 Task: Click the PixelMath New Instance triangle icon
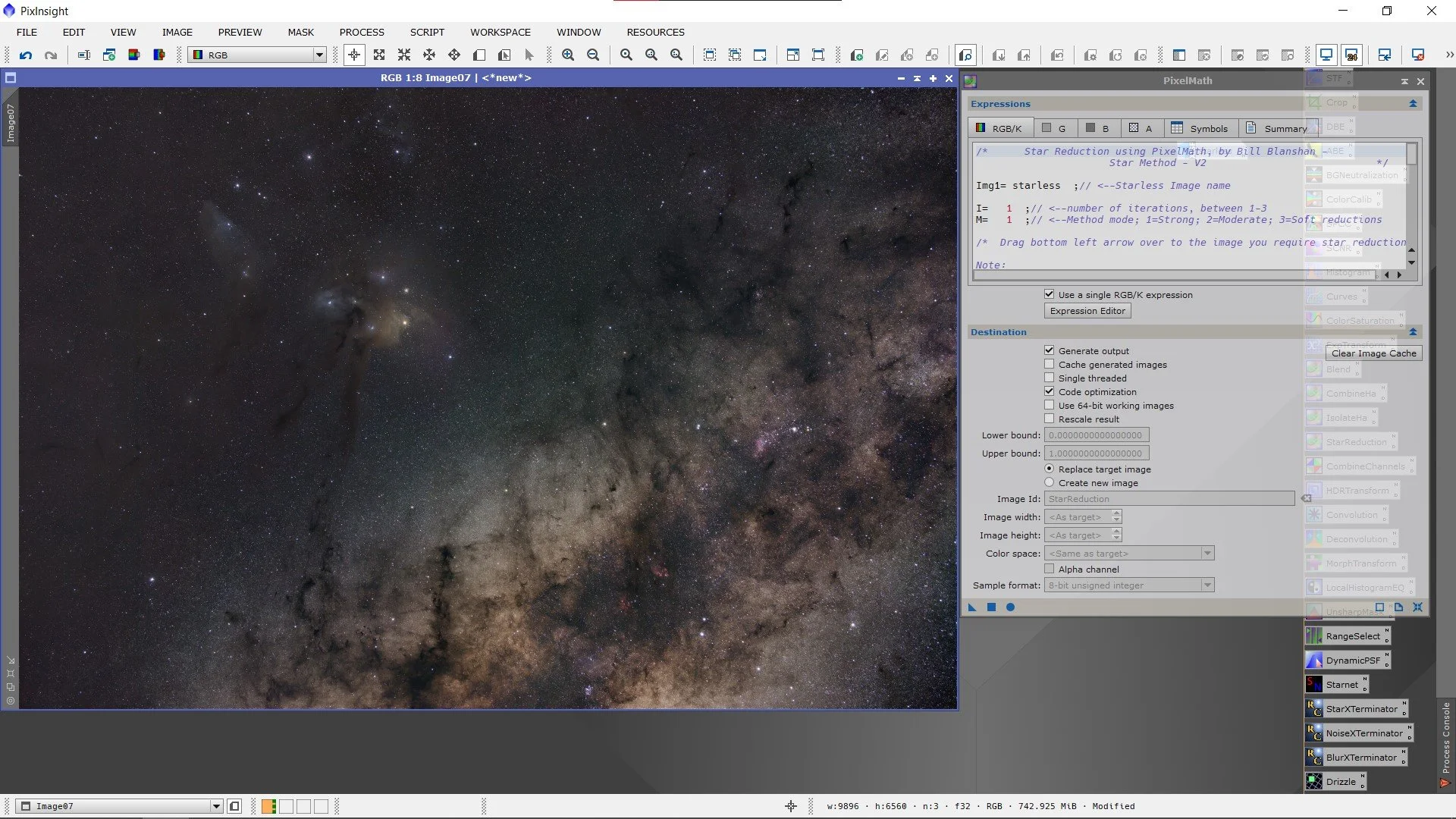tap(972, 607)
